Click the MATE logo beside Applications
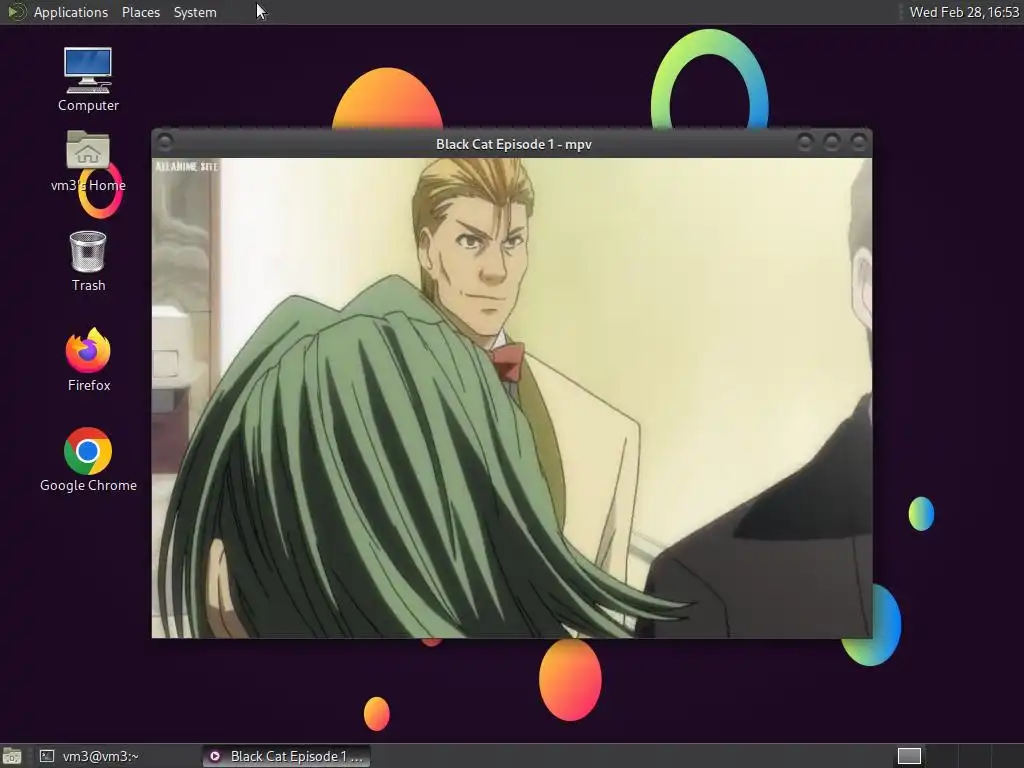The height and width of the screenshot is (768, 1024). pos(16,12)
